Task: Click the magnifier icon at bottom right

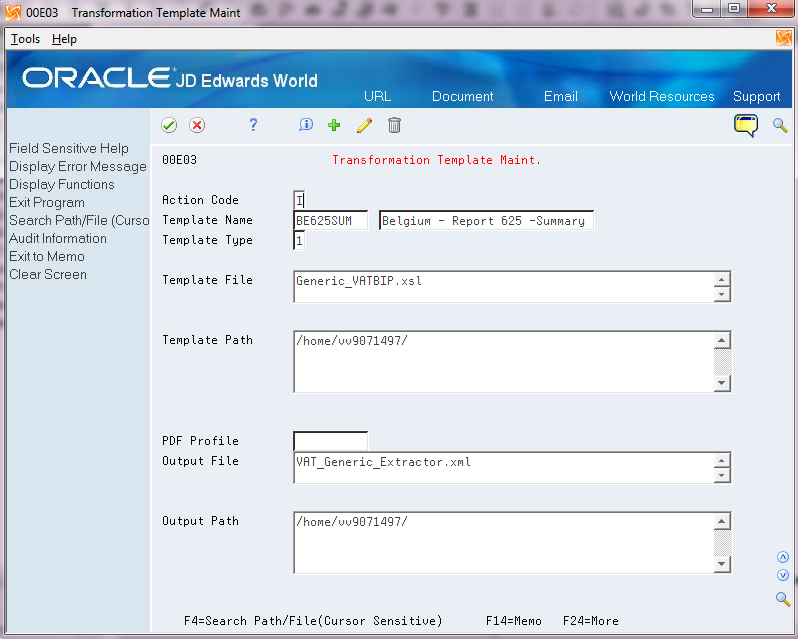Action: coord(783,599)
